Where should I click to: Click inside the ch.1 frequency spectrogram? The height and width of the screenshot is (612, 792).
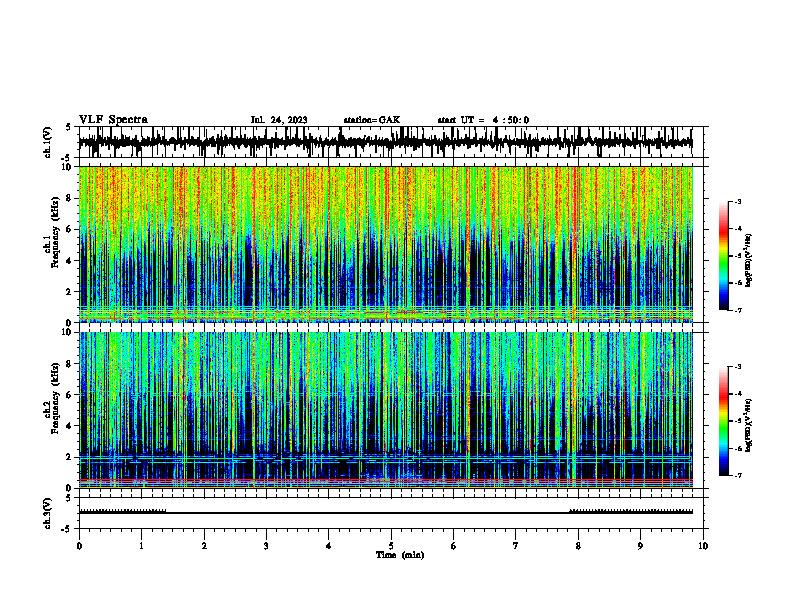coord(385,244)
